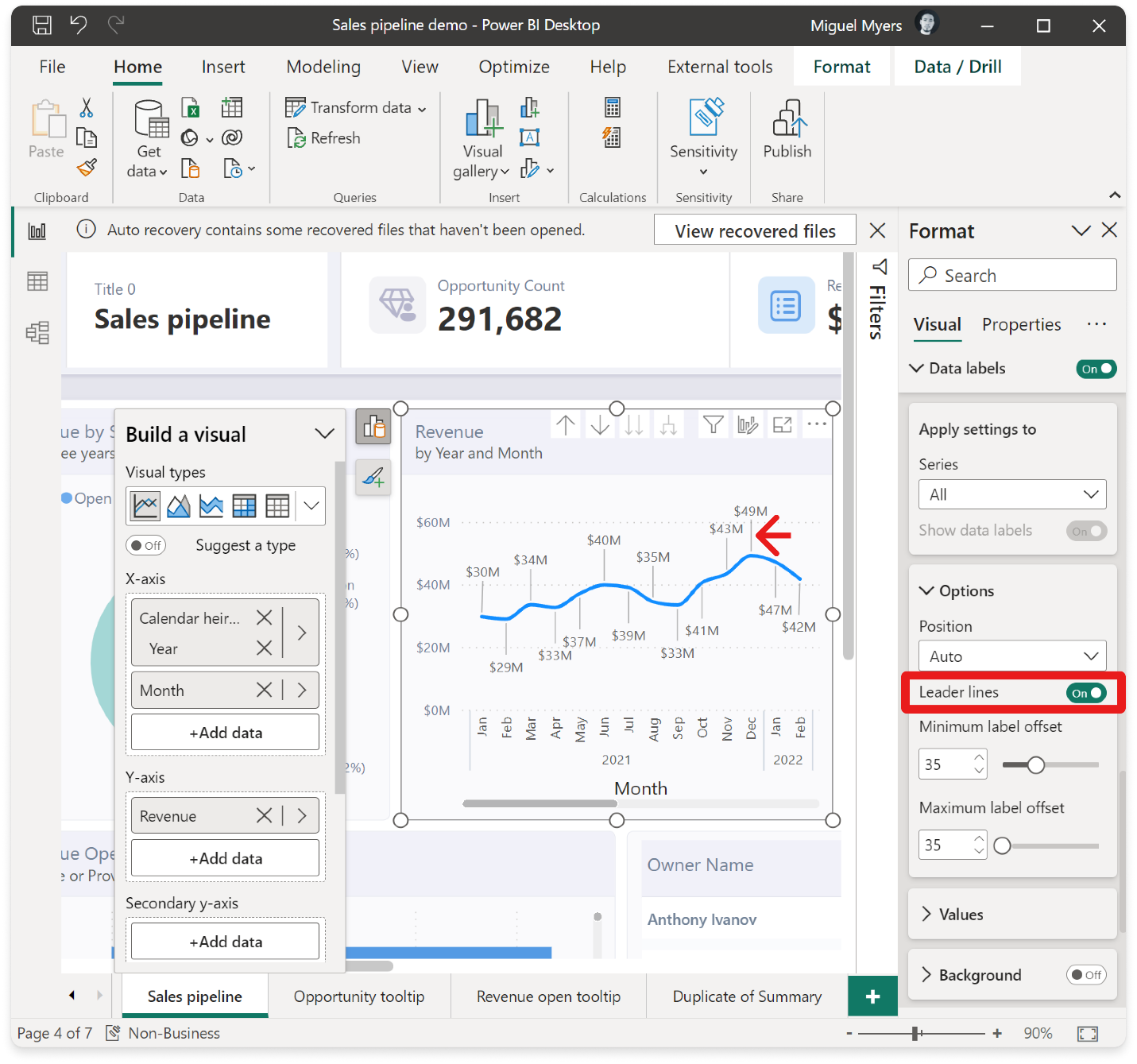Click +Add data under X-axis
The image size is (1137, 1064).
tap(226, 733)
